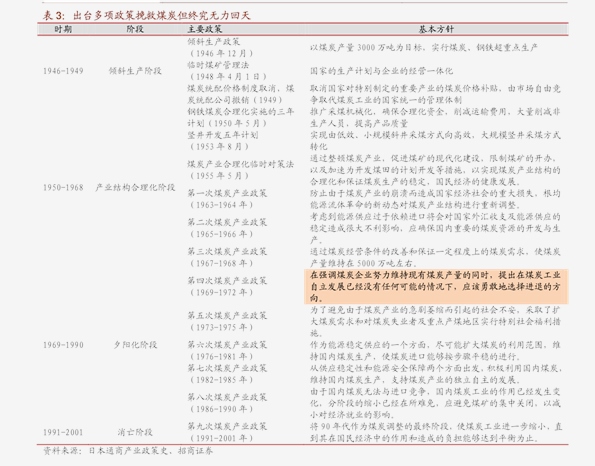The width and height of the screenshot is (595, 466).
Task: Select 坚井开发五年计划 policy entry
Action: pos(223,141)
